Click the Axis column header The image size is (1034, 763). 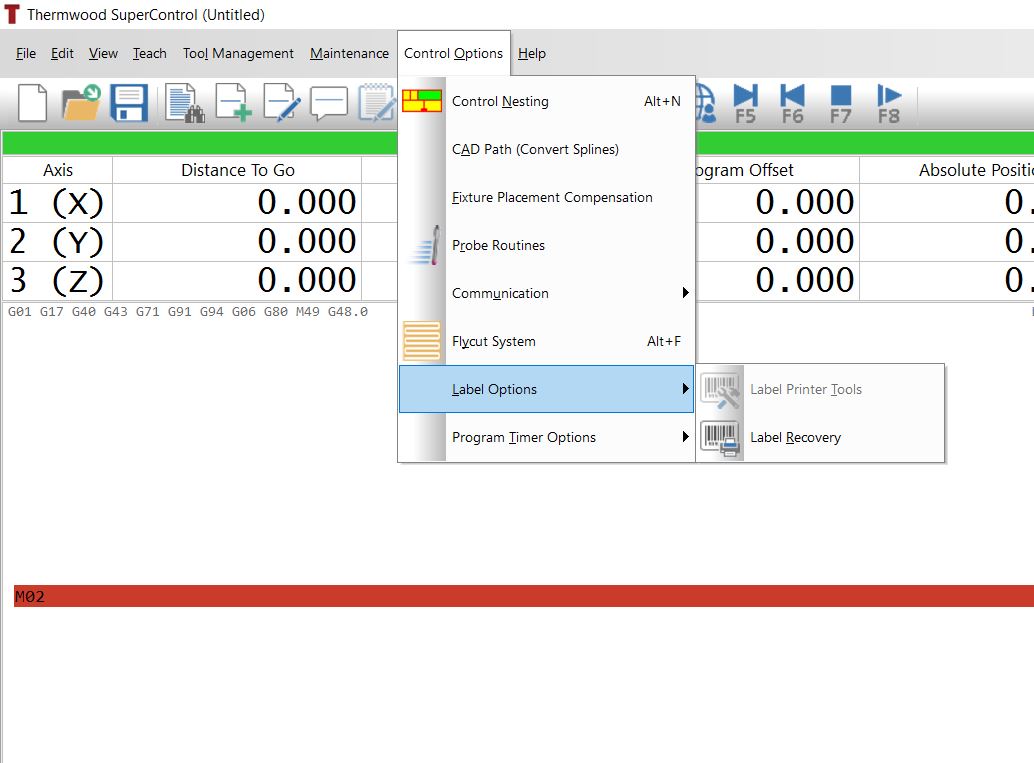58,170
